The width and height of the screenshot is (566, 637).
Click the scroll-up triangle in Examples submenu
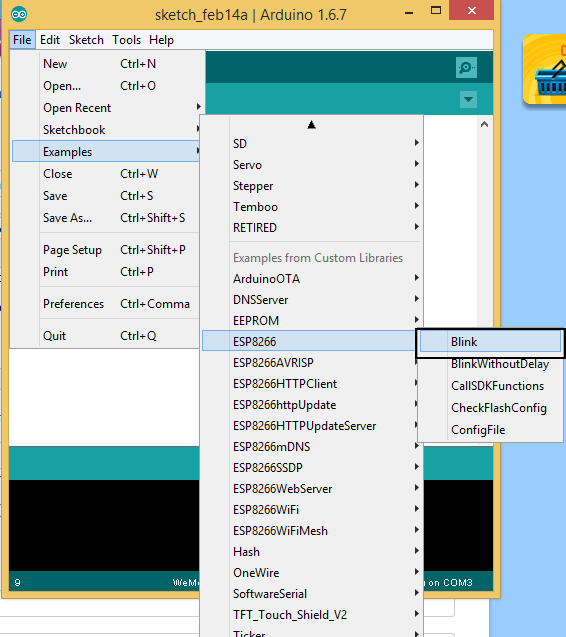pos(311,124)
